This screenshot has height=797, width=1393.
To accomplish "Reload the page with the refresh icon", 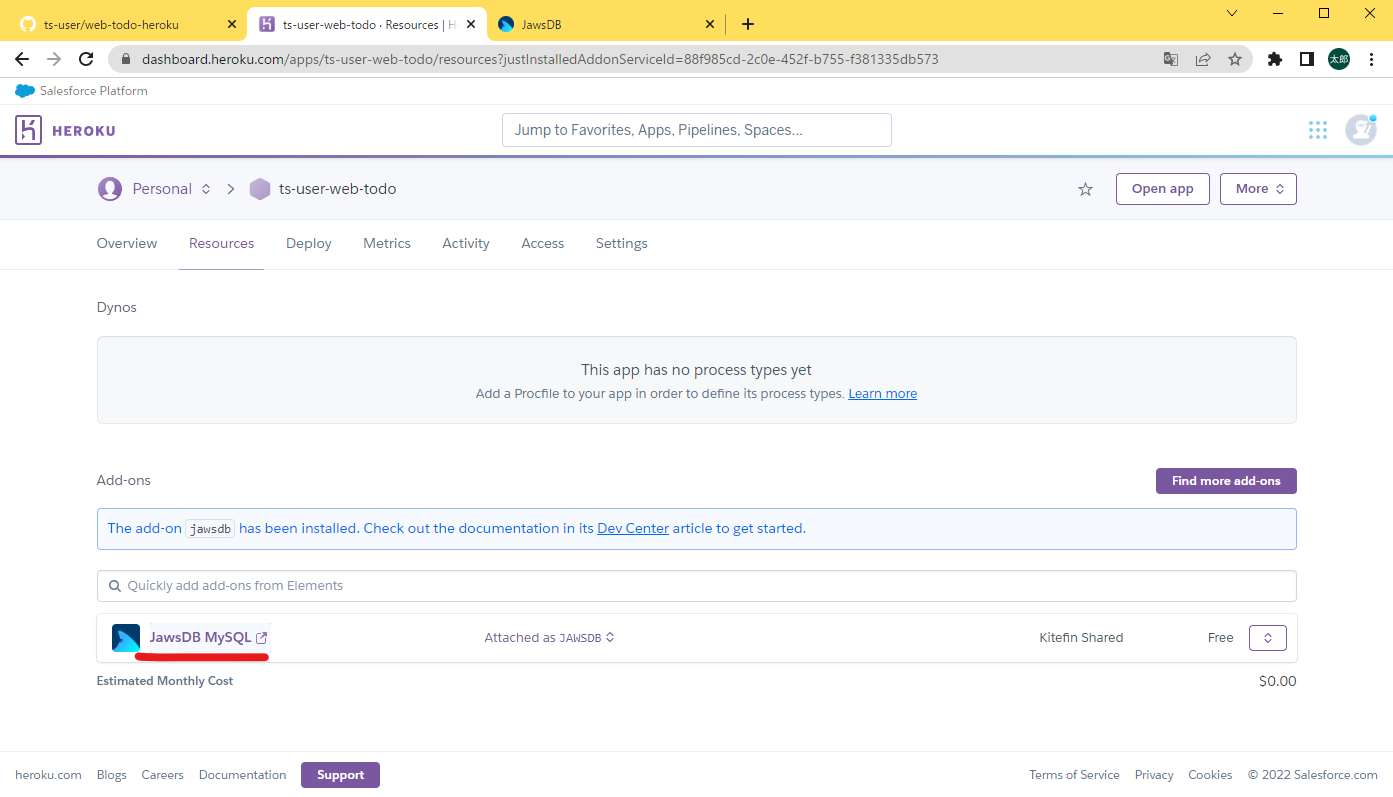I will point(86,59).
